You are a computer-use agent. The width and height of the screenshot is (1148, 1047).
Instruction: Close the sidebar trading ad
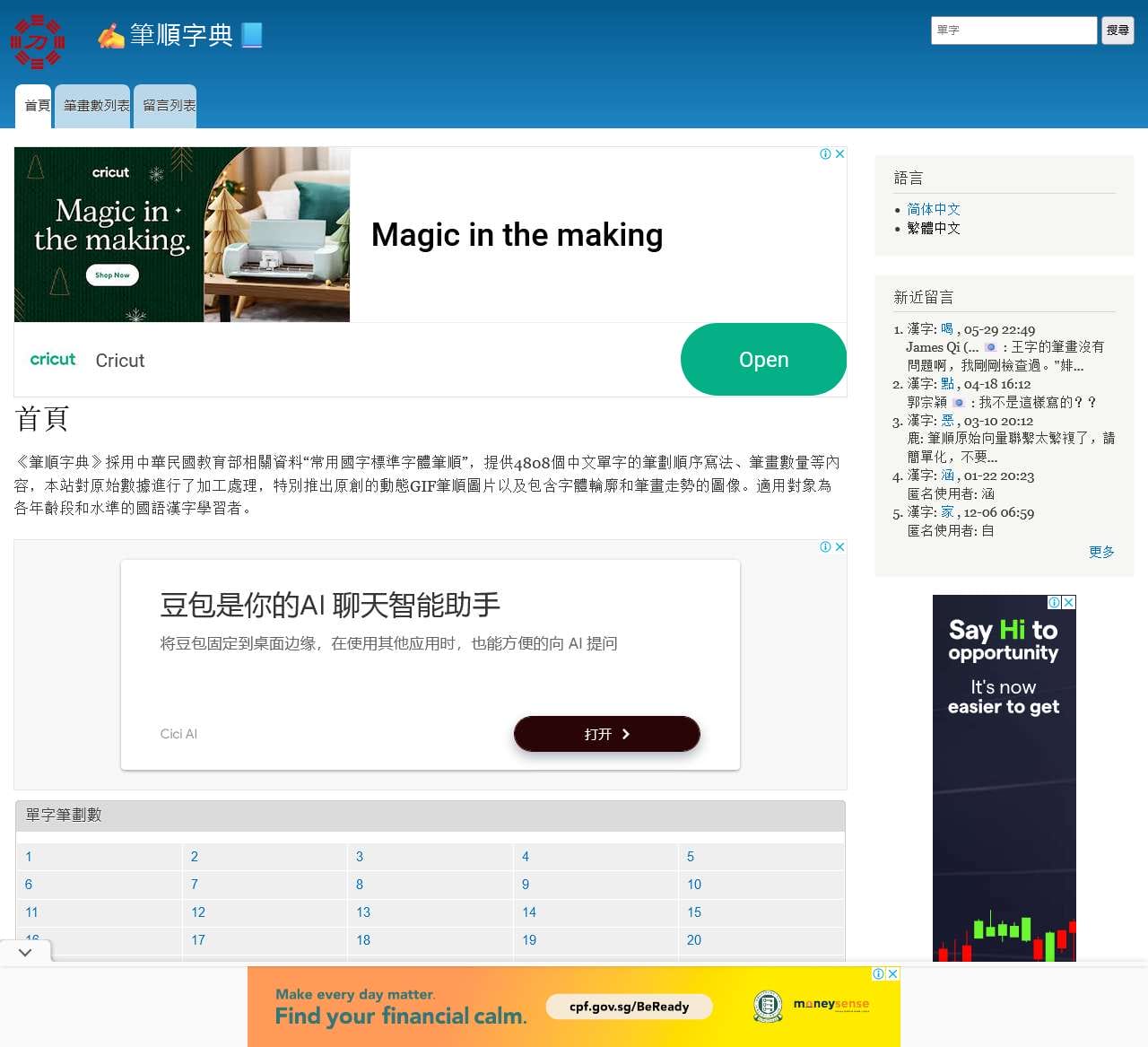[1068, 603]
